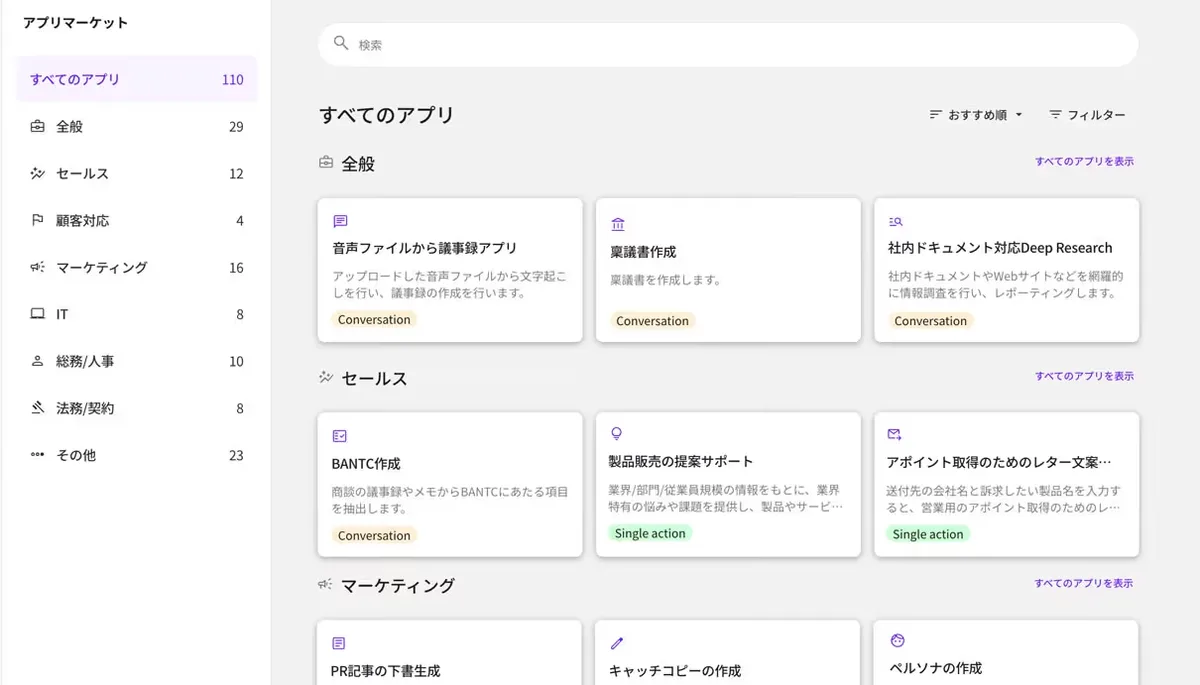Open the おすすめ順 sort dropdown arrow

[x=1019, y=115]
